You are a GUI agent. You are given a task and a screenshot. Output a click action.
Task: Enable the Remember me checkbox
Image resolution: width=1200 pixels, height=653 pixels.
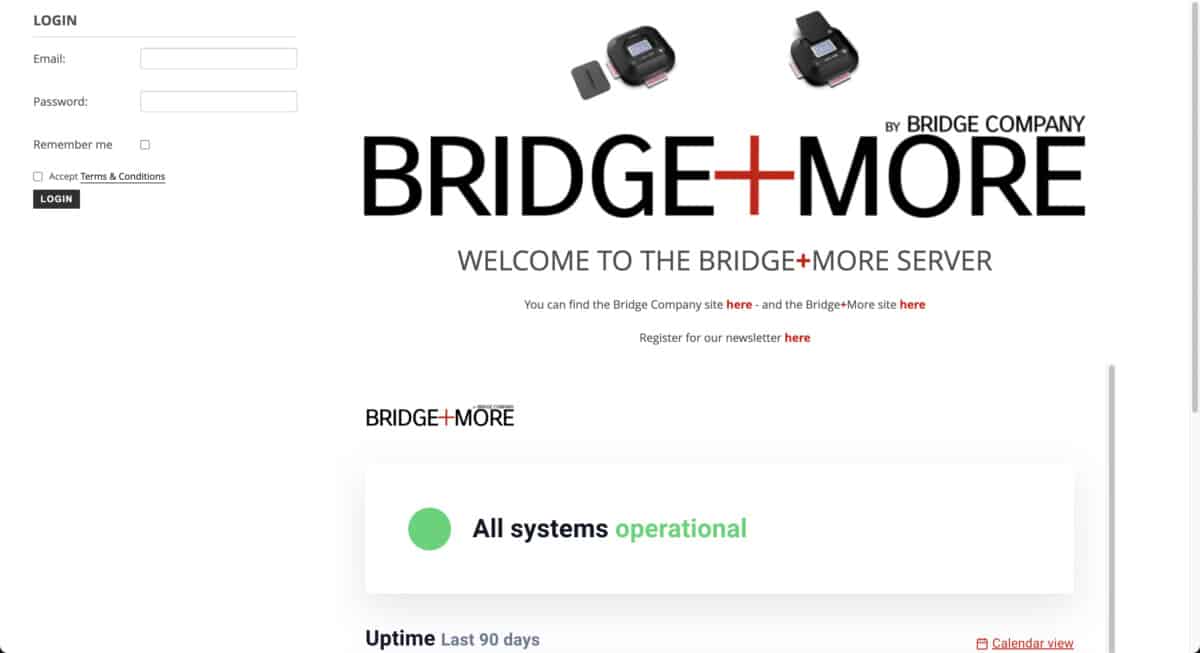tap(145, 145)
